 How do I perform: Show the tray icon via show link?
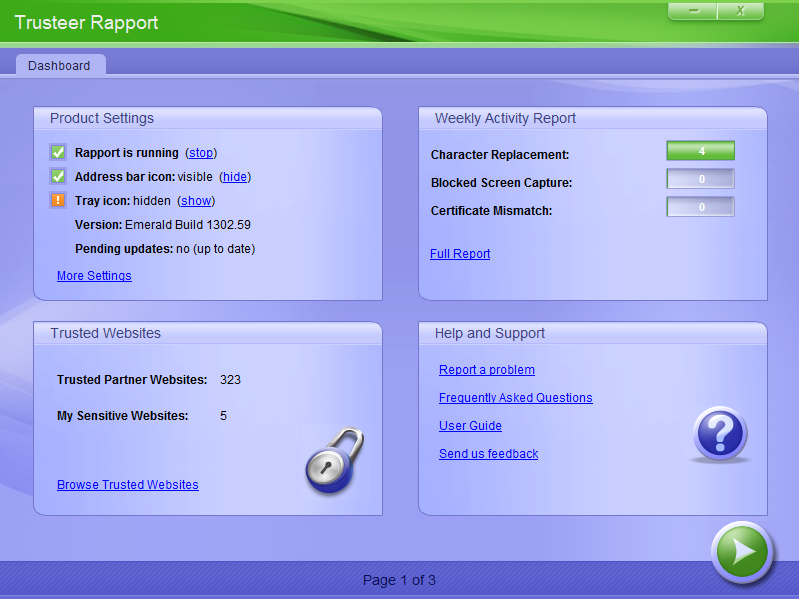coord(197,201)
